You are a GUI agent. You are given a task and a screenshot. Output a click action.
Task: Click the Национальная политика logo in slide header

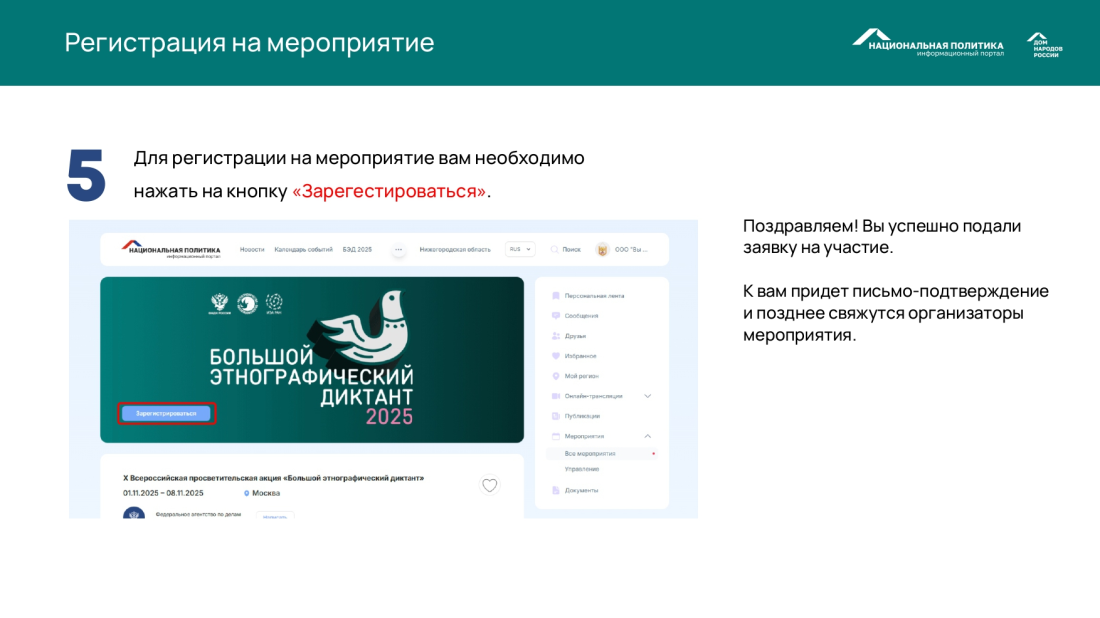927,42
